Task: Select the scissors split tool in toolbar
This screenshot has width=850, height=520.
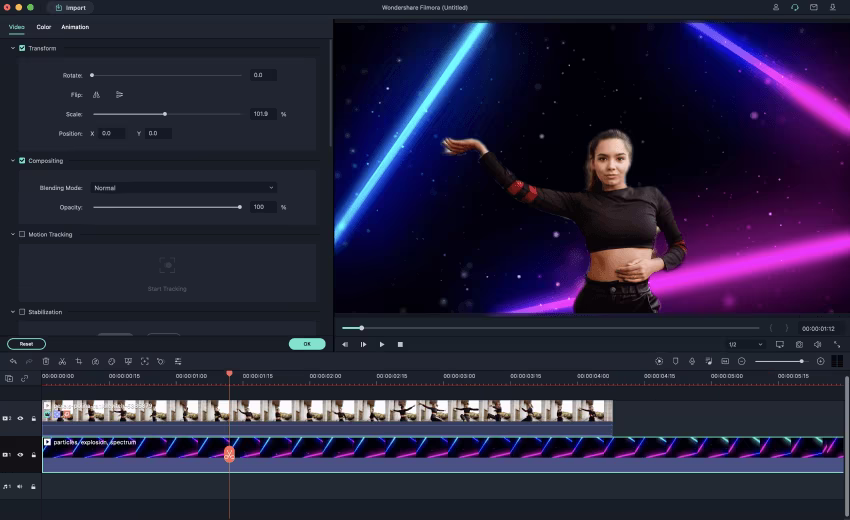Action: tap(62, 361)
